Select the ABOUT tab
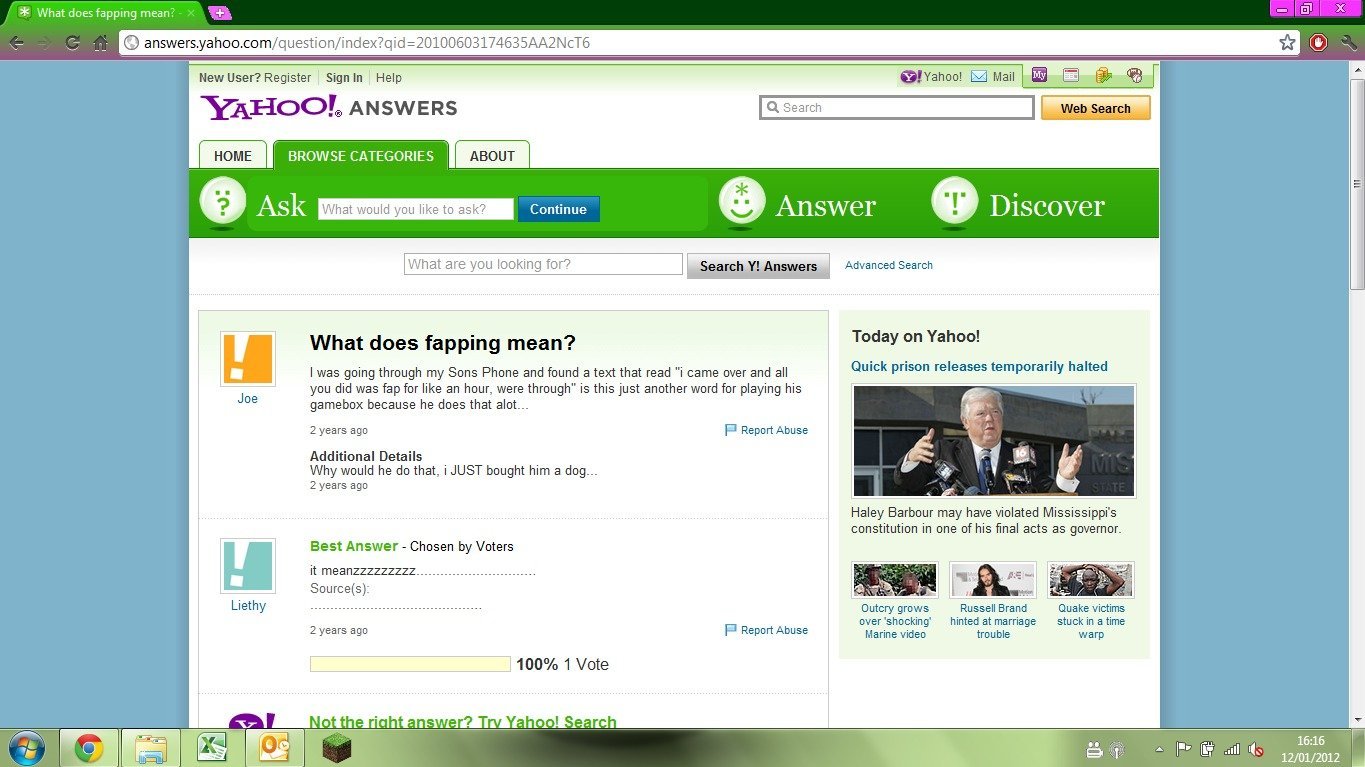 pos(492,155)
